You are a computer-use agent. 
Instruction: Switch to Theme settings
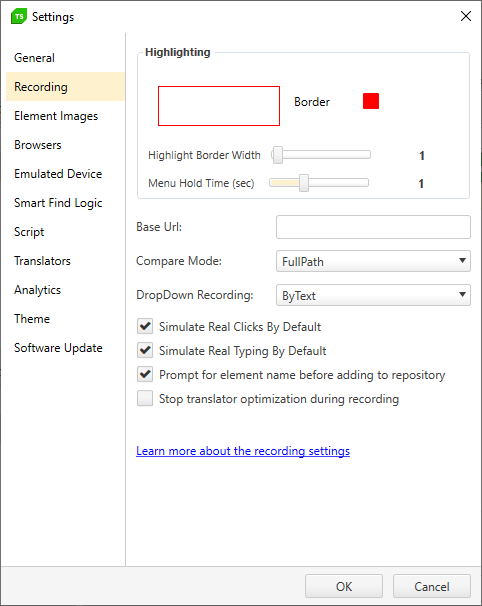pos(65,318)
